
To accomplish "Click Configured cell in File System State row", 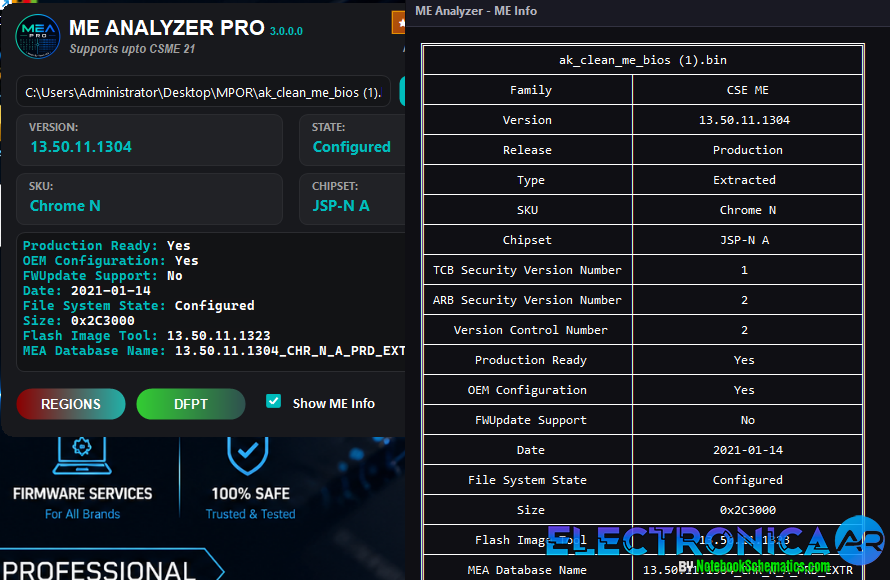I will [747, 480].
